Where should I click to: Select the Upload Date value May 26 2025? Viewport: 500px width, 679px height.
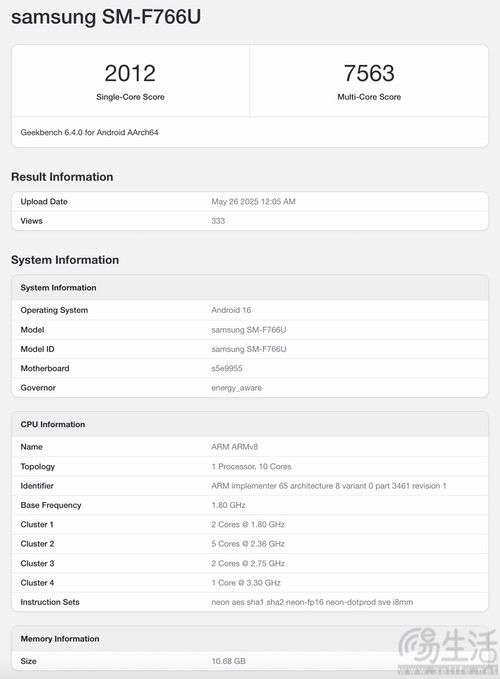253,202
